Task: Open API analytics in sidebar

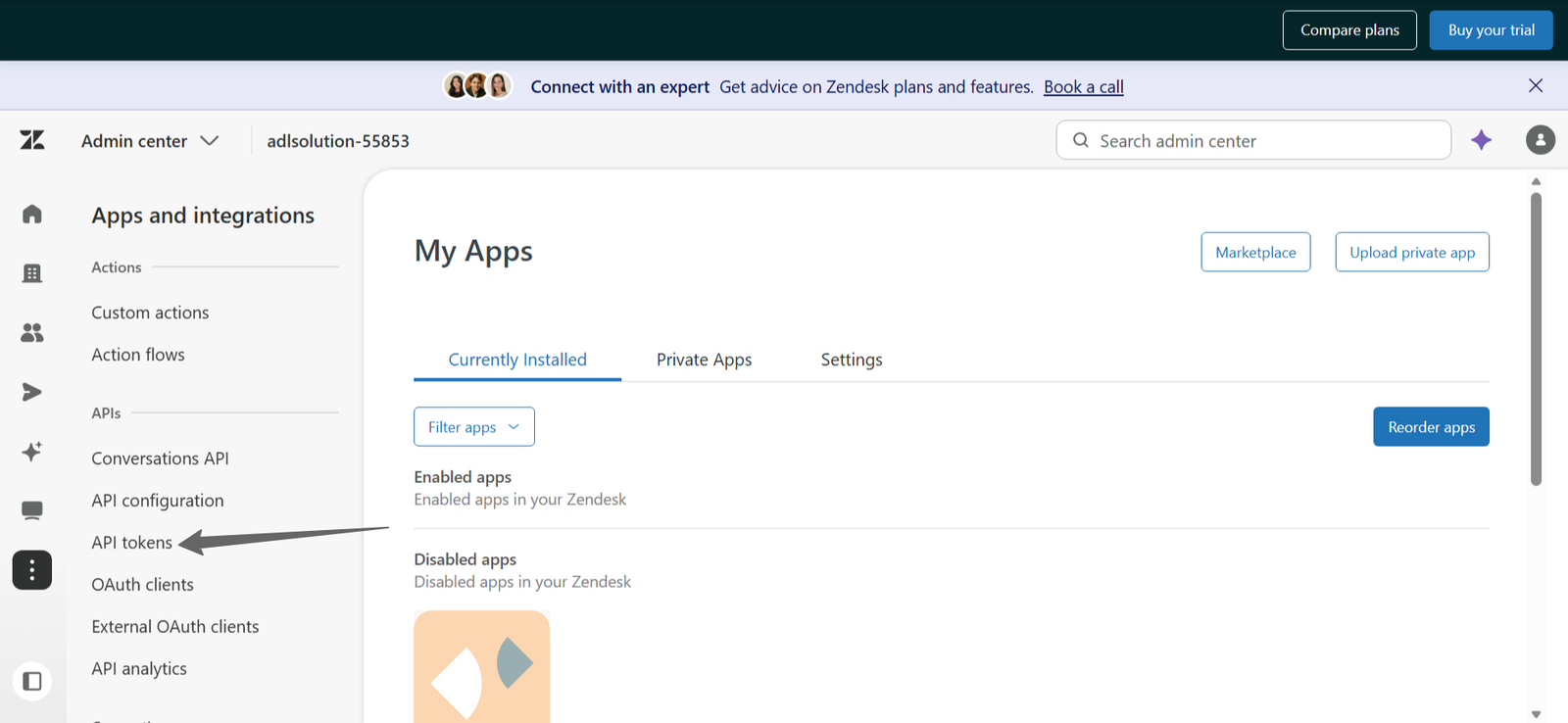Action: [139, 669]
